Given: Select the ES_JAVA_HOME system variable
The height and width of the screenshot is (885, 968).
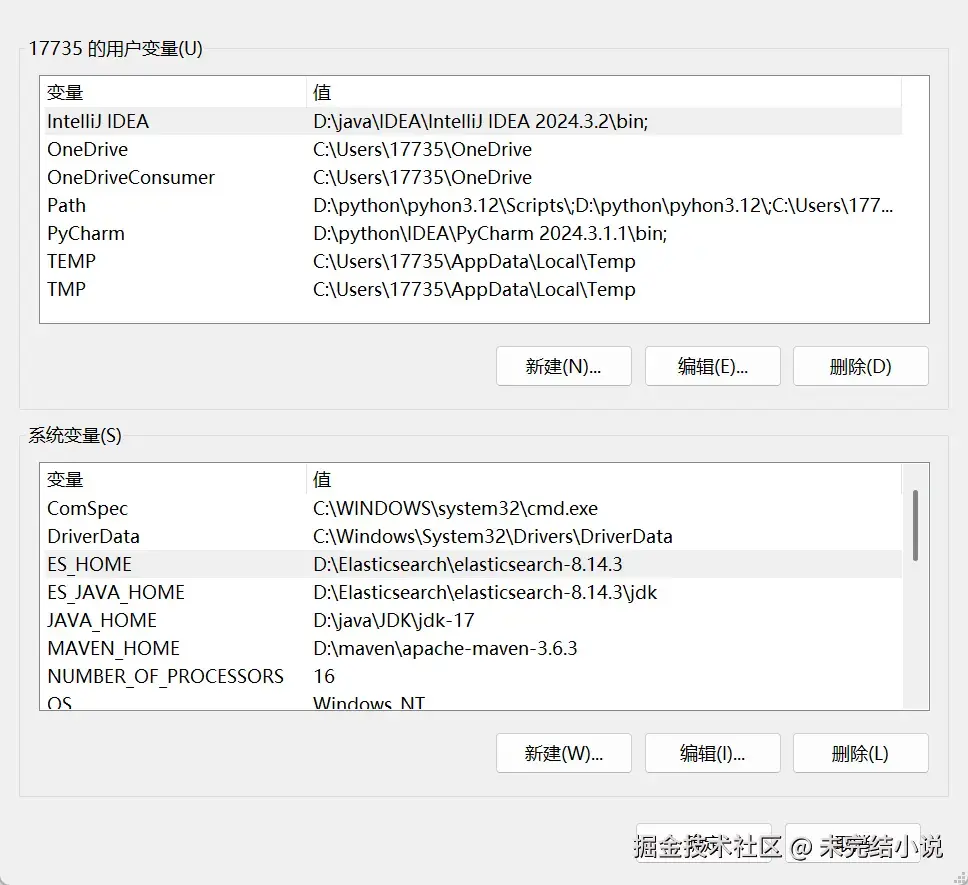Looking at the screenshot, I should pyautogui.click(x=116, y=592).
